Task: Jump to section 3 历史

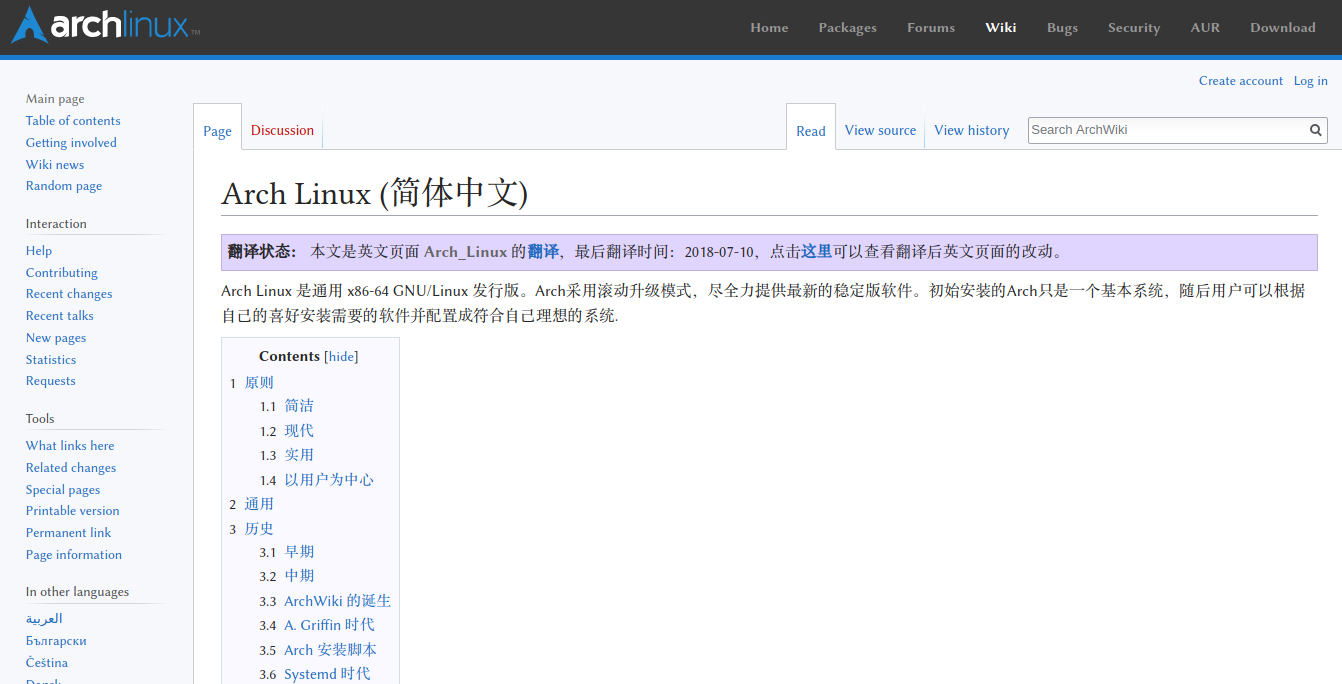Action: (x=259, y=529)
